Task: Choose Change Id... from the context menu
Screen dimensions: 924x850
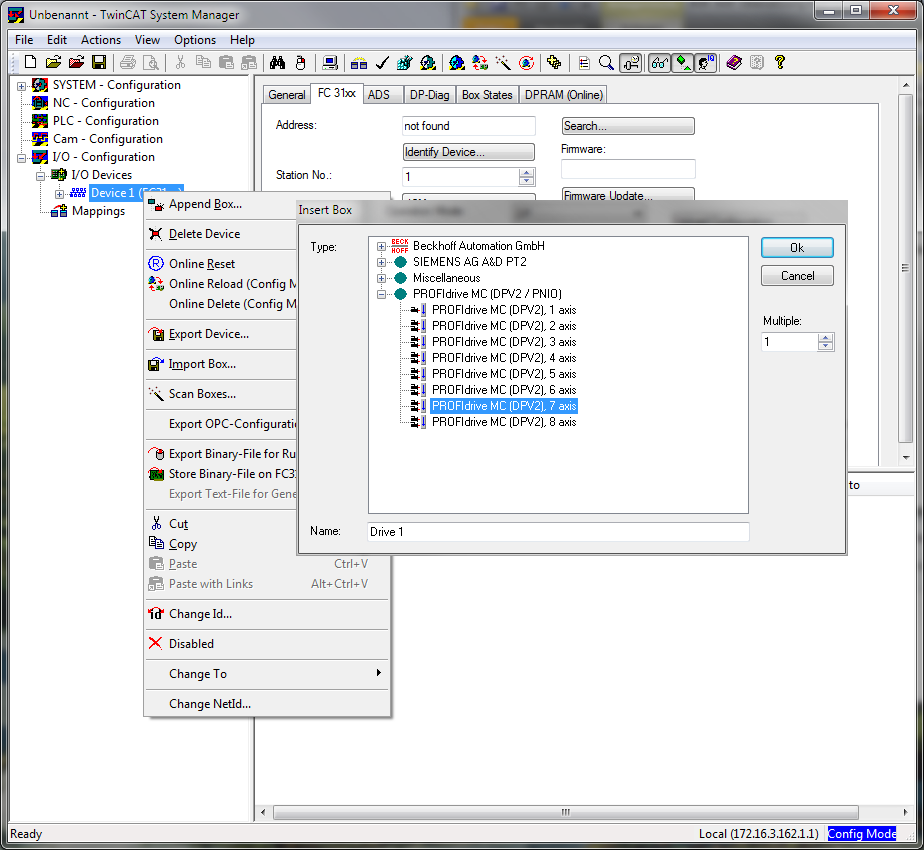Action: pyautogui.click(x=266, y=614)
